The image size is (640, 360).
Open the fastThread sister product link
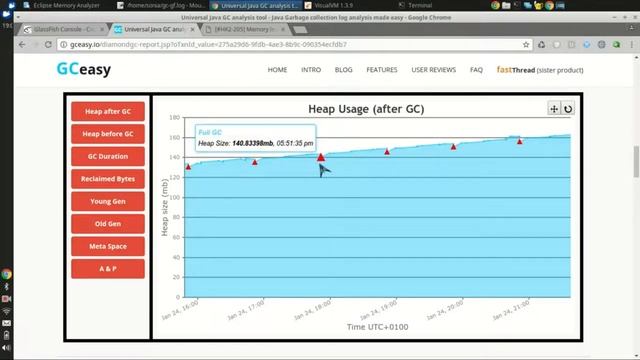point(540,70)
